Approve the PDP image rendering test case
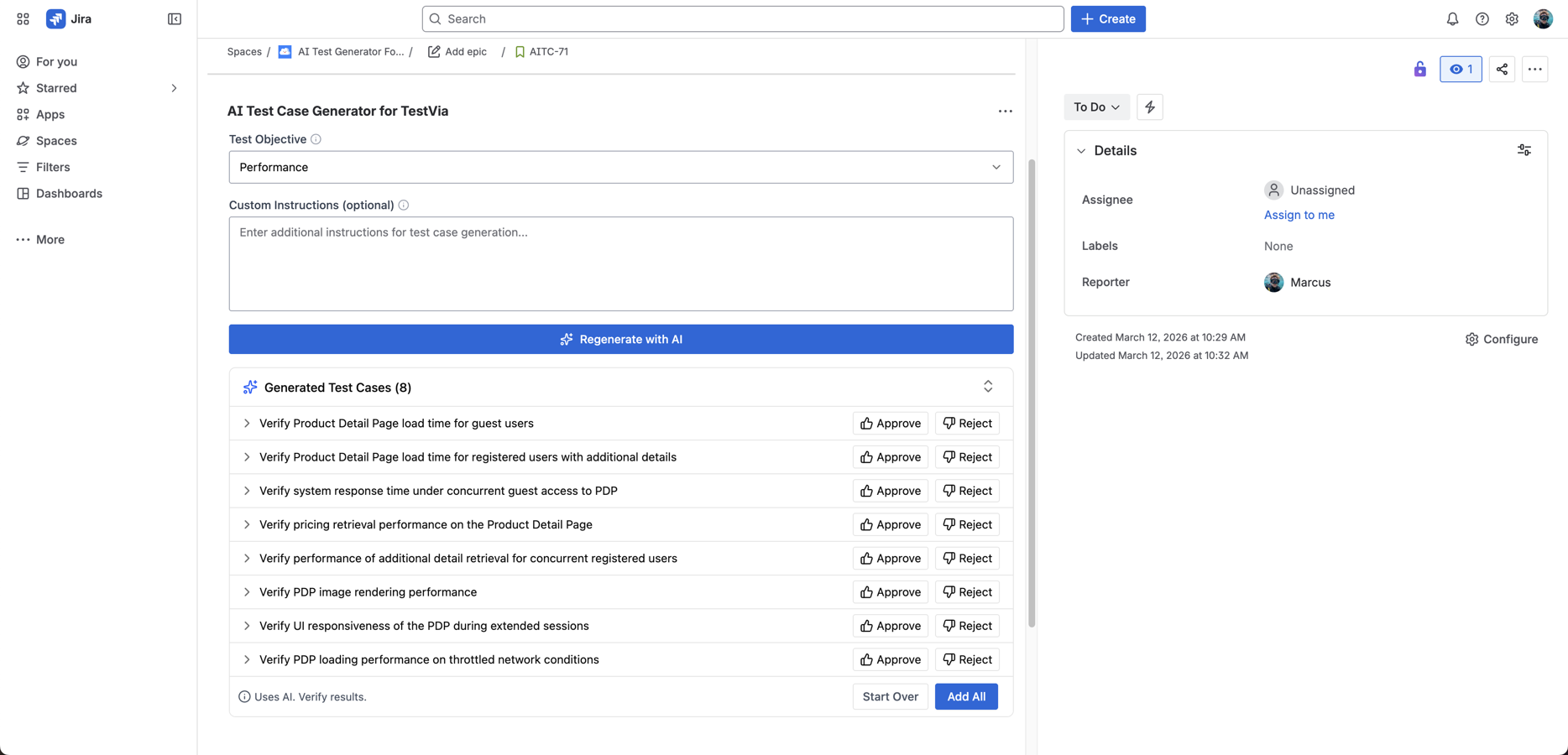The width and height of the screenshot is (1568, 755). [891, 592]
